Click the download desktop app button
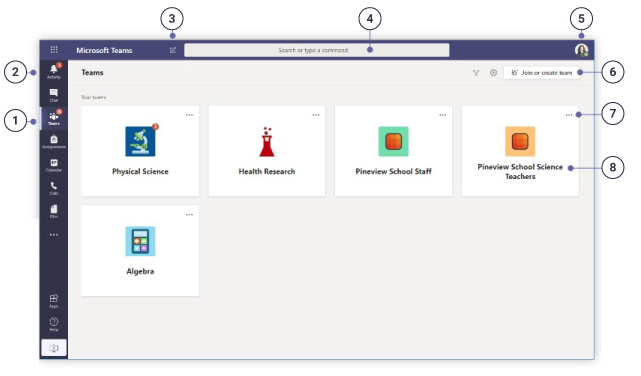 click(x=54, y=348)
